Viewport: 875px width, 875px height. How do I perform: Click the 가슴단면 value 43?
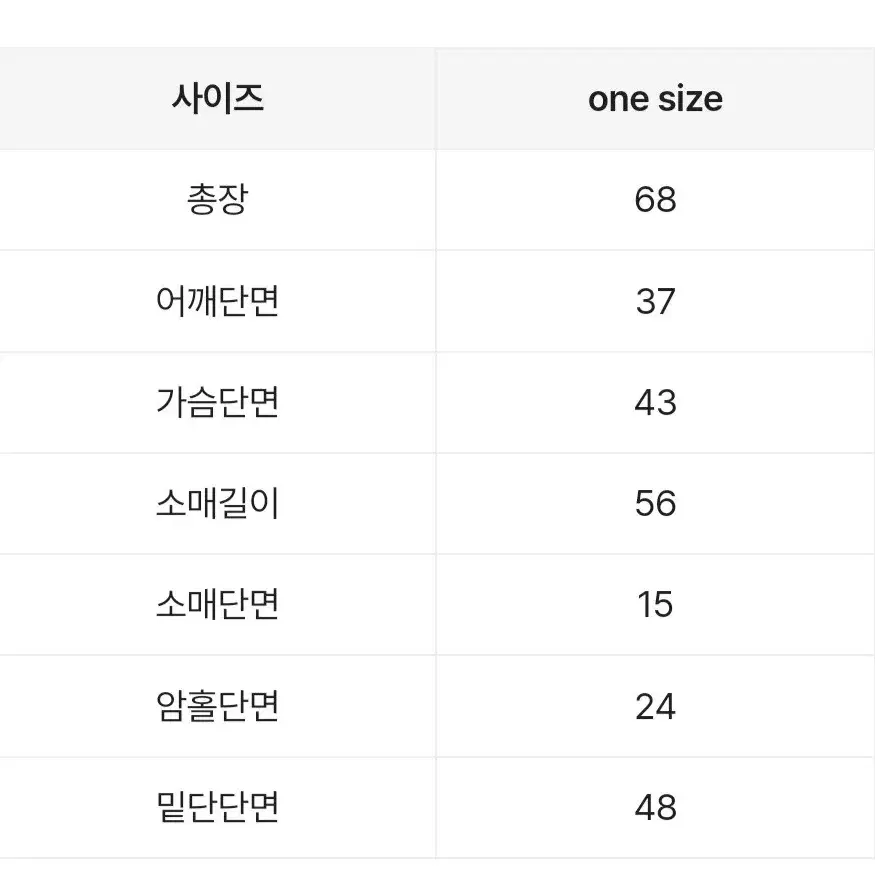pyautogui.click(x=655, y=402)
